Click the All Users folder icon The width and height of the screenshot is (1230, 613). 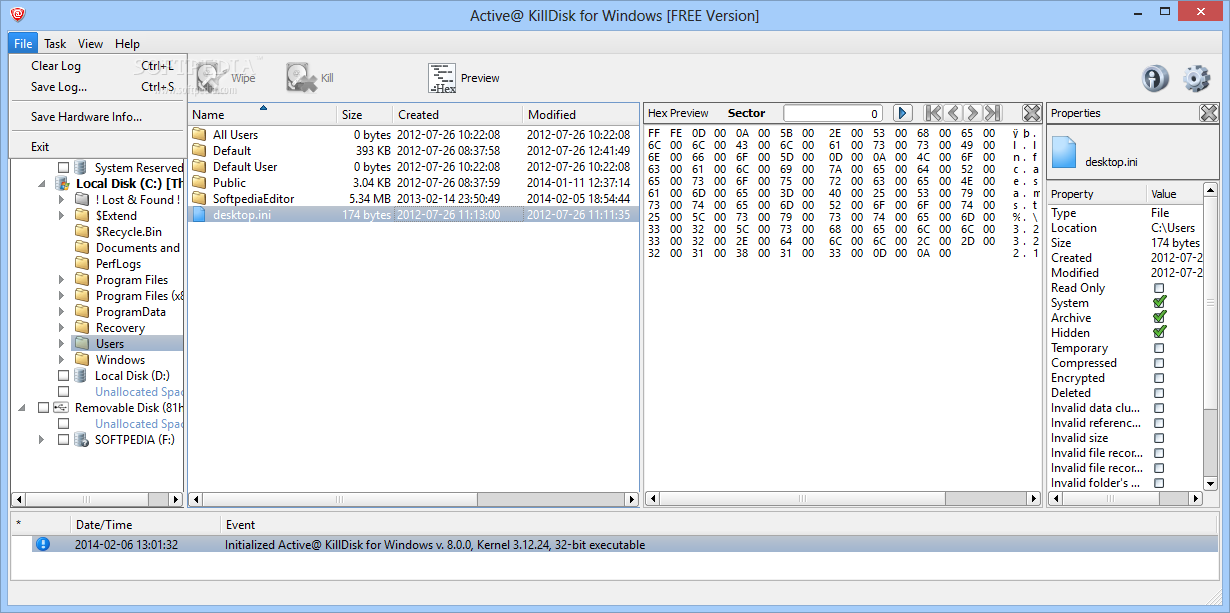(x=198, y=134)
